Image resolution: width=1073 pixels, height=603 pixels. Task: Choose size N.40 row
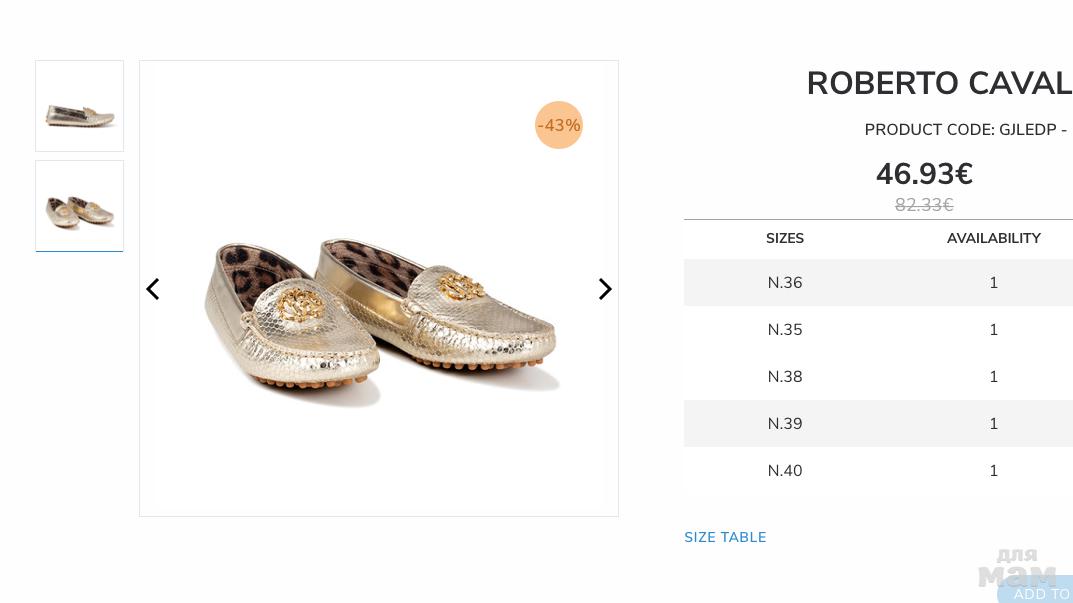[x=785, y=471]
